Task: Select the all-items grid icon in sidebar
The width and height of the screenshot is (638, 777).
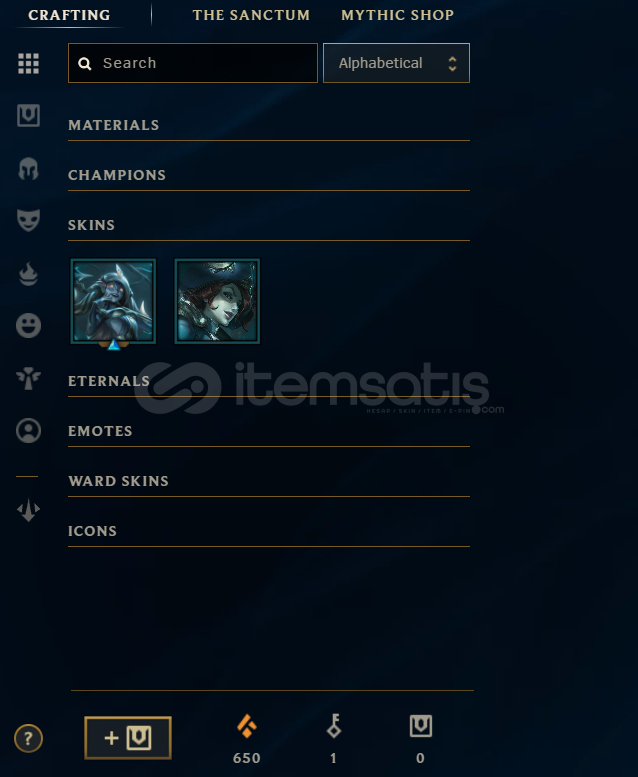Action: (28, 63)
